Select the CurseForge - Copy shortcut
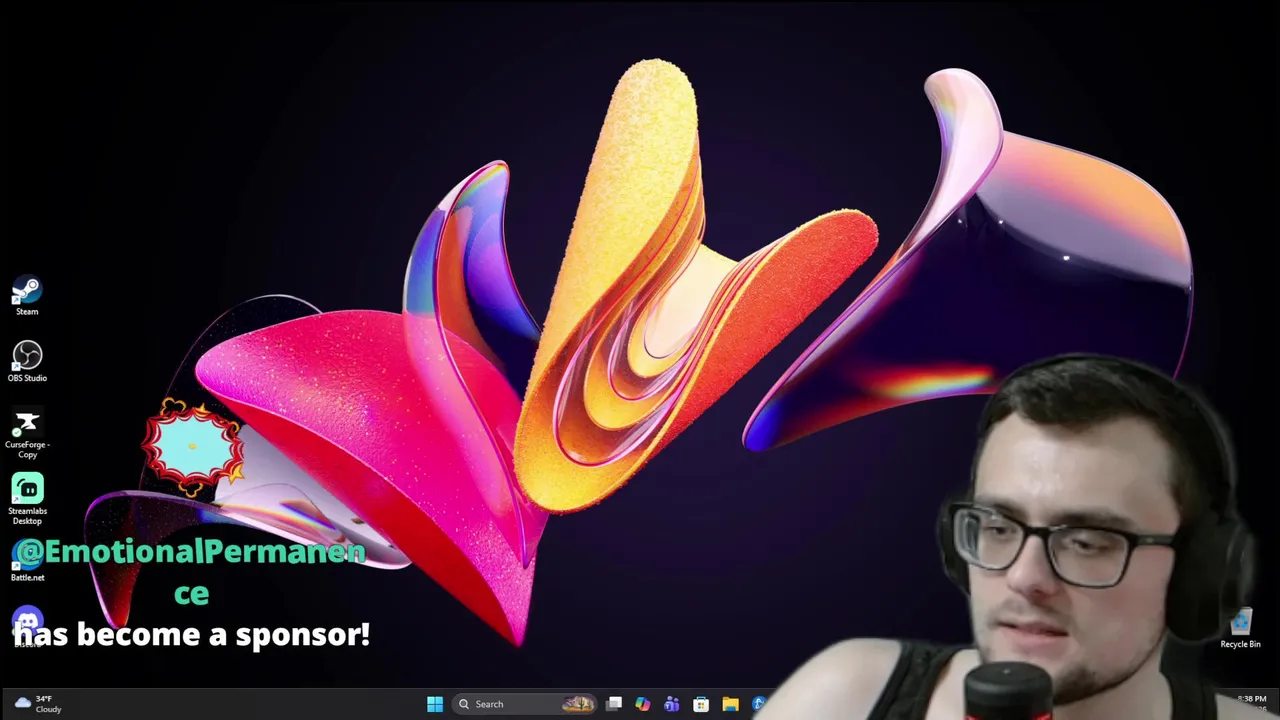Image resolution: width=1280 pixels, height=720 pixels. [27, 434]
